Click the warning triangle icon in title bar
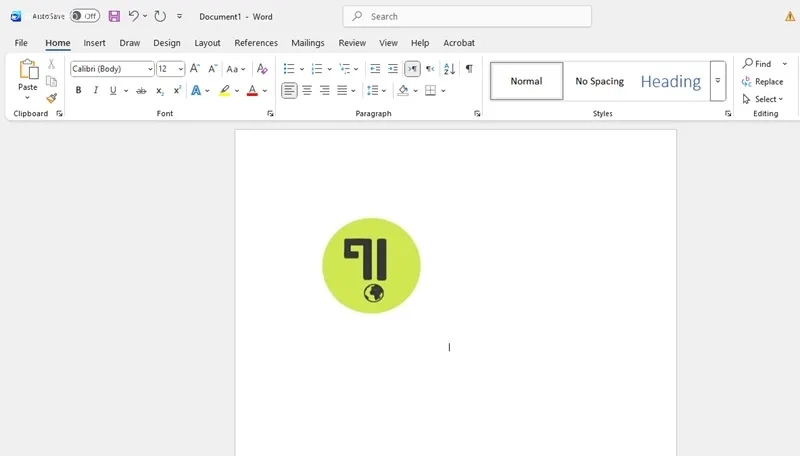This screenshot has width=800, height=456. click(790, 17)
